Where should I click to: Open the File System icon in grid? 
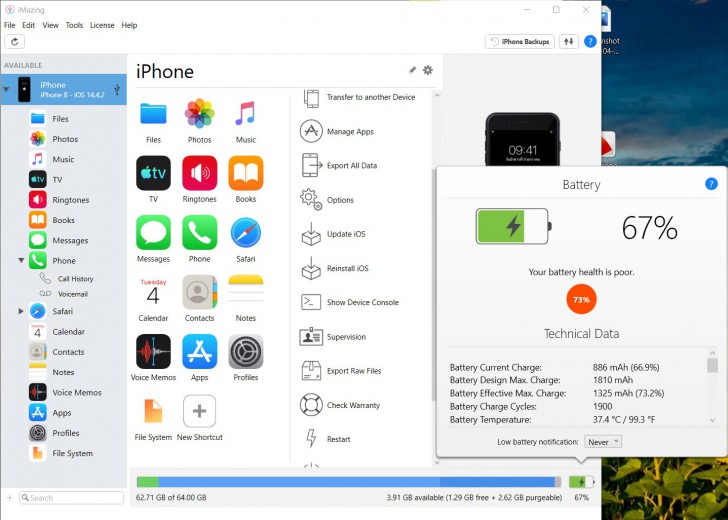(x=153, y=411)
